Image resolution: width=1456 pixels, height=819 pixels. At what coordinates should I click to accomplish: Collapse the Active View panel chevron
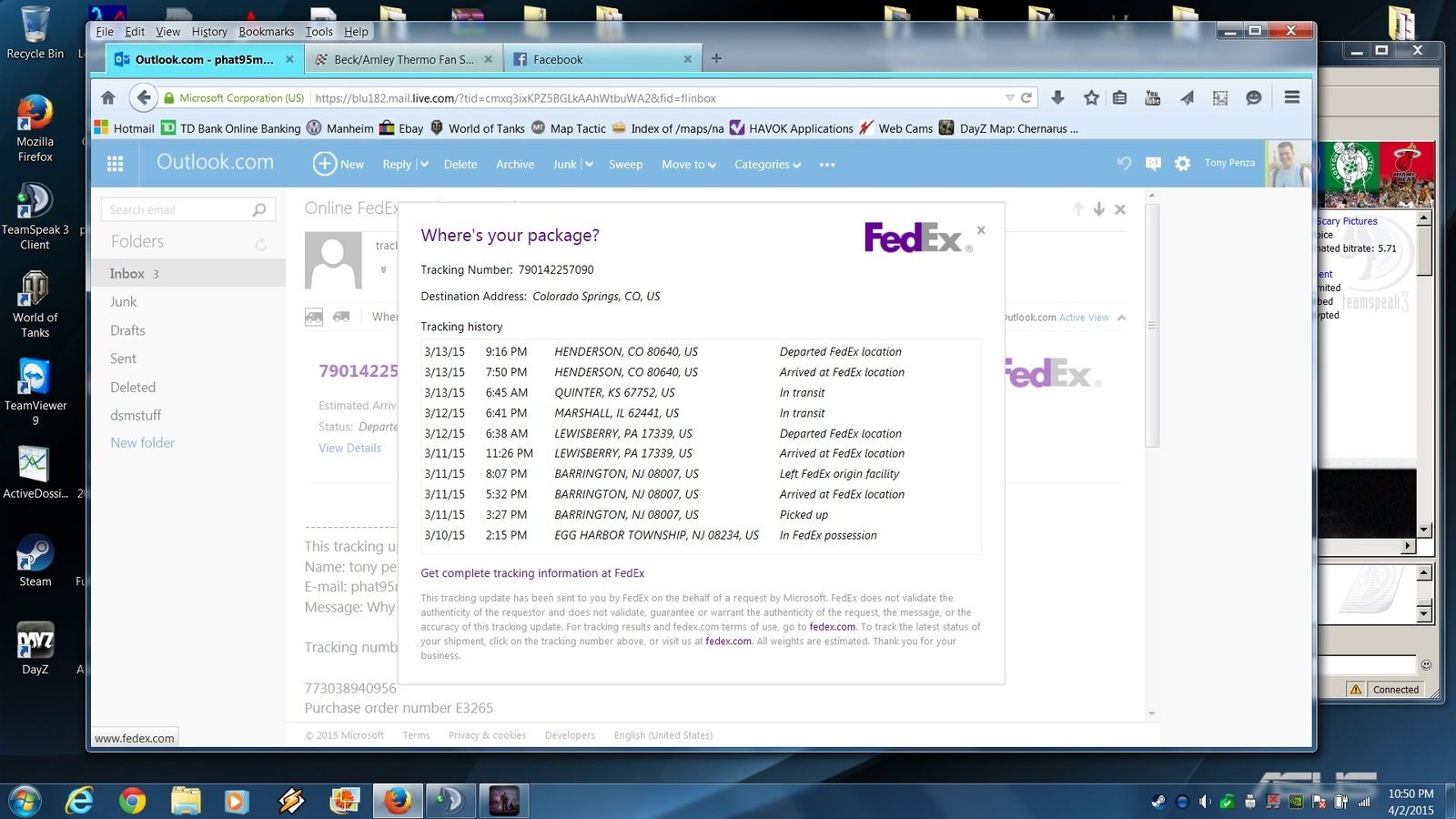[1121, 318]
